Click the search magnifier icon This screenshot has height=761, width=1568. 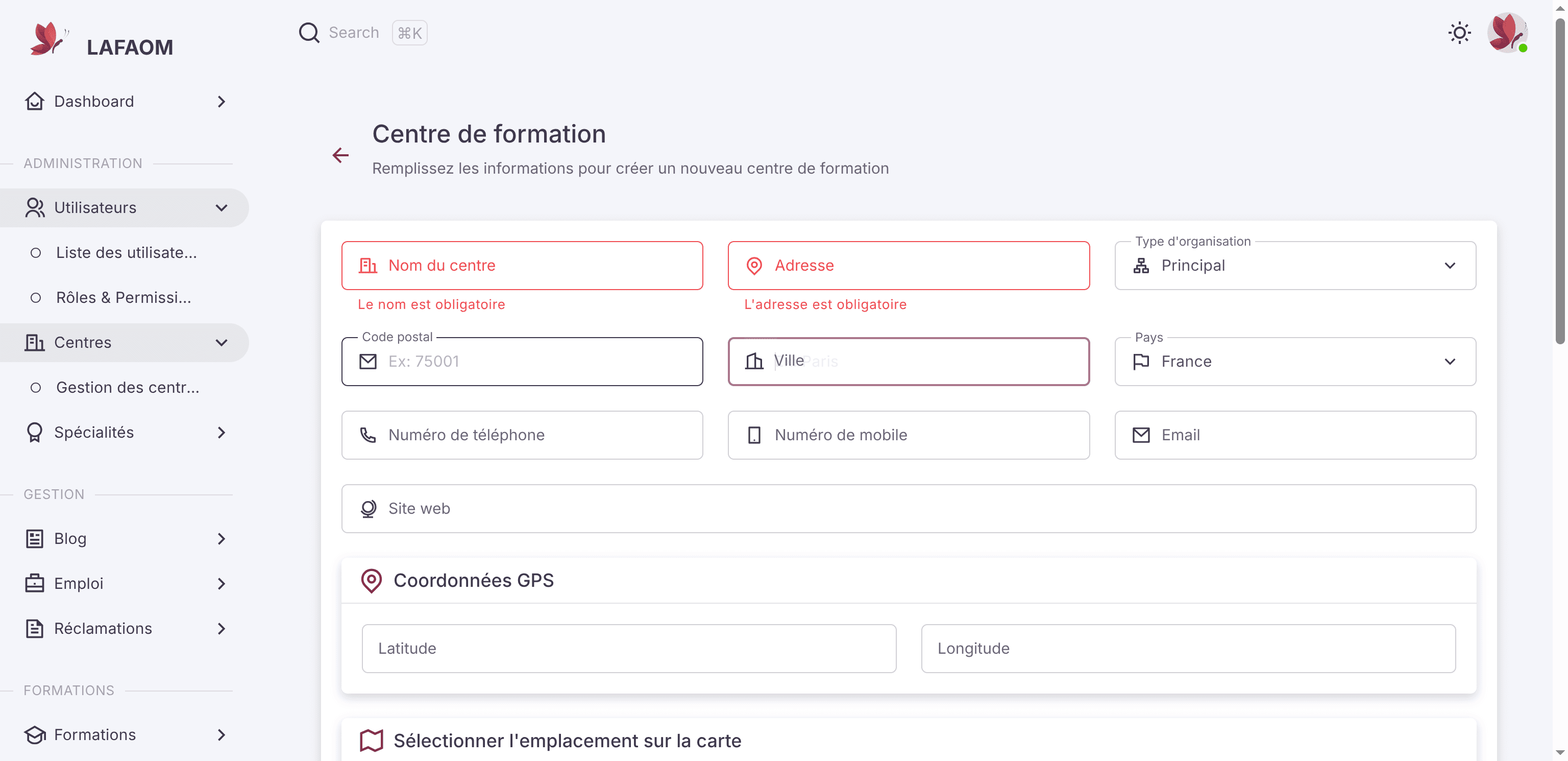[309, 33]
